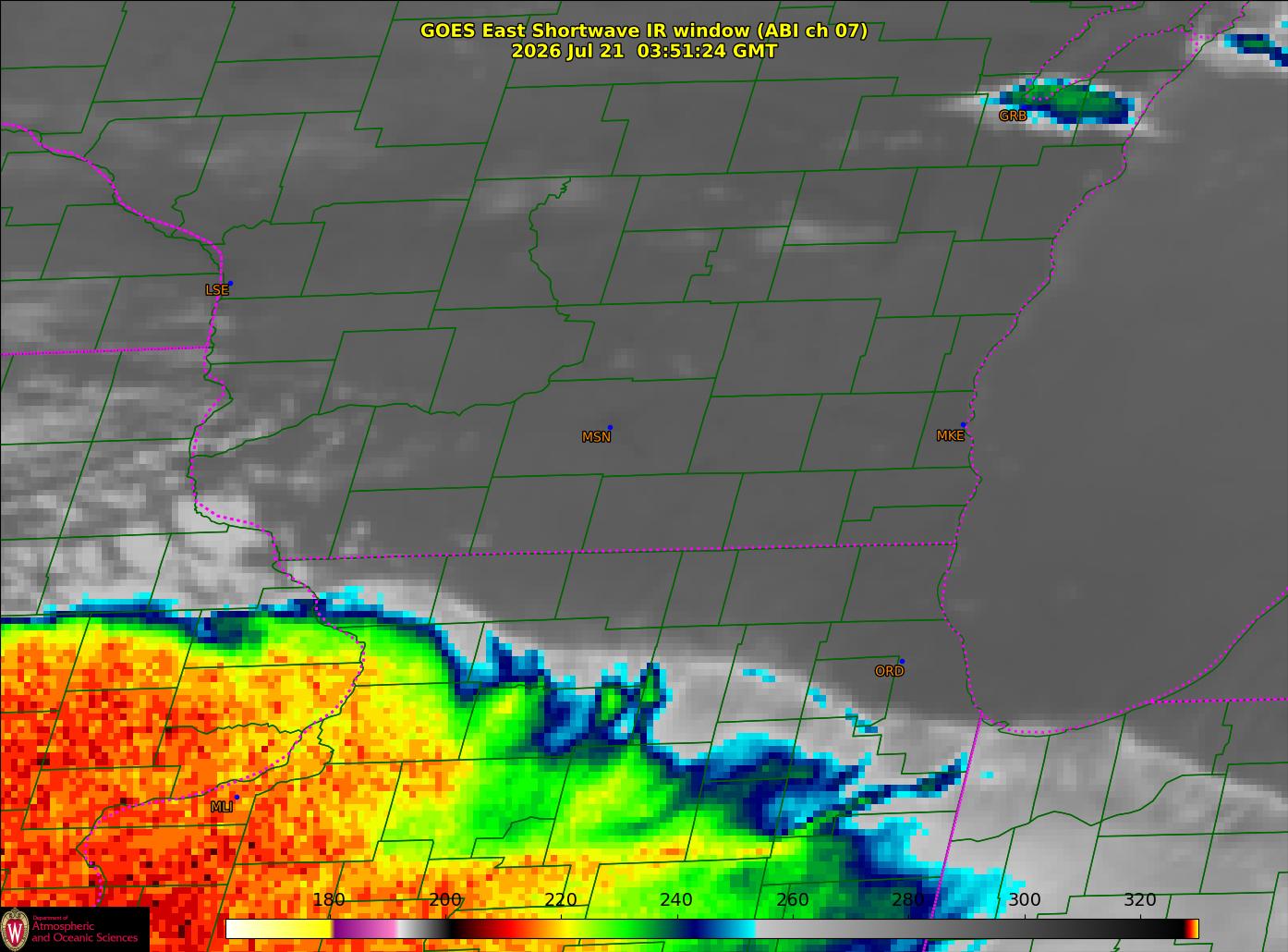Click the 300 label on color scale

[1024, 899]
